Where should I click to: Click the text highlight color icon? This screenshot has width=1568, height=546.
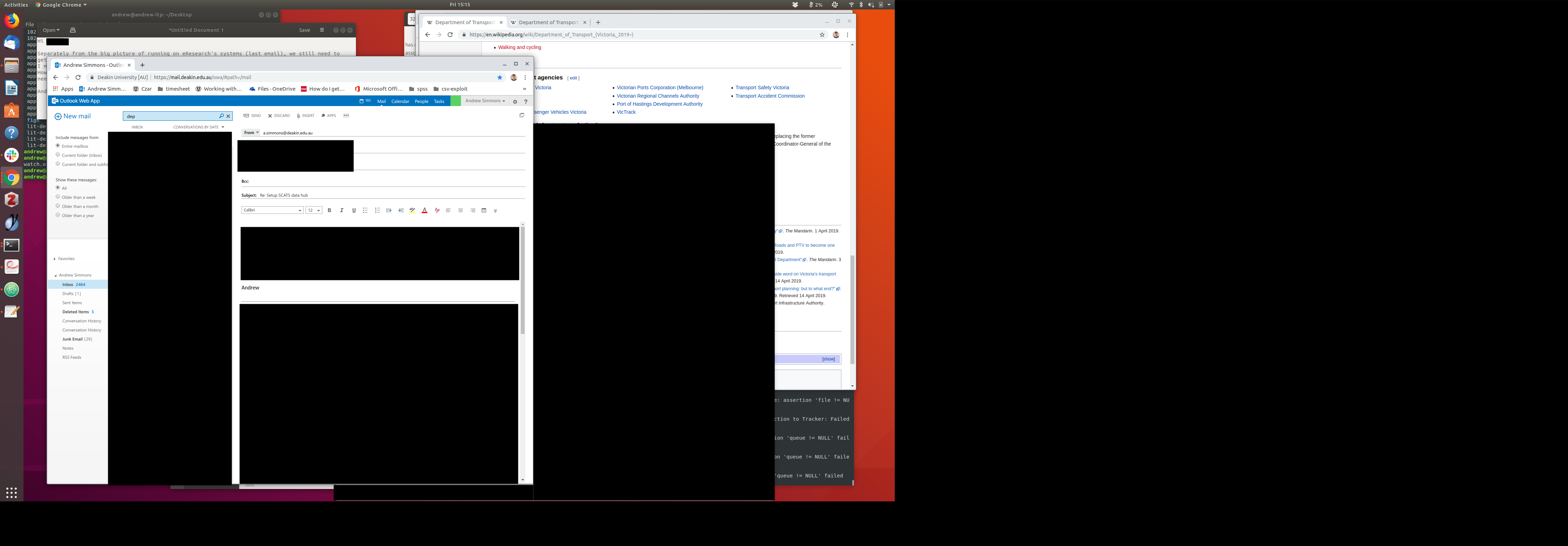pos(413,211)
